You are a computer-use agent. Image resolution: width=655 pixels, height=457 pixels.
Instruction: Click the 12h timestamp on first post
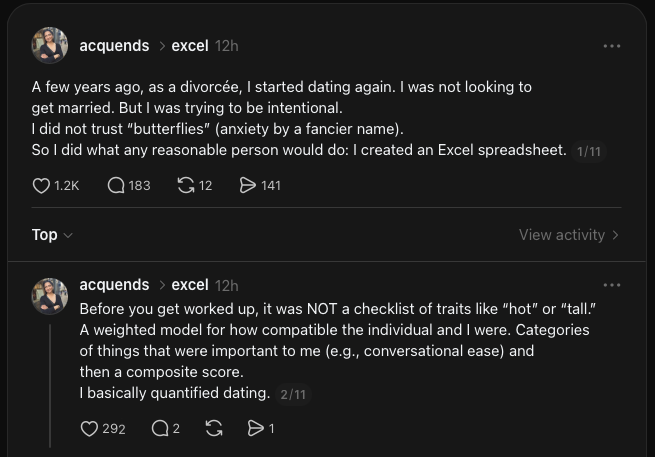[x=227, y=46]
